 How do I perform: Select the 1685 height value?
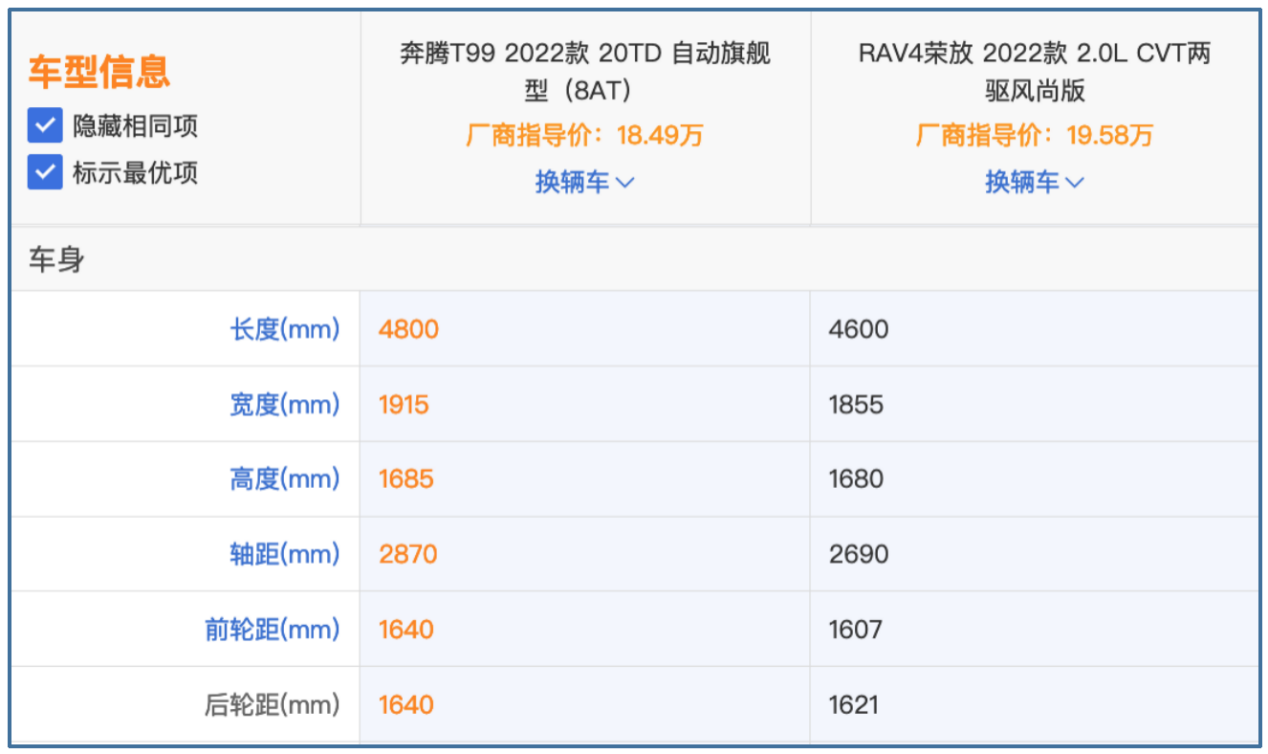(406, 479)
